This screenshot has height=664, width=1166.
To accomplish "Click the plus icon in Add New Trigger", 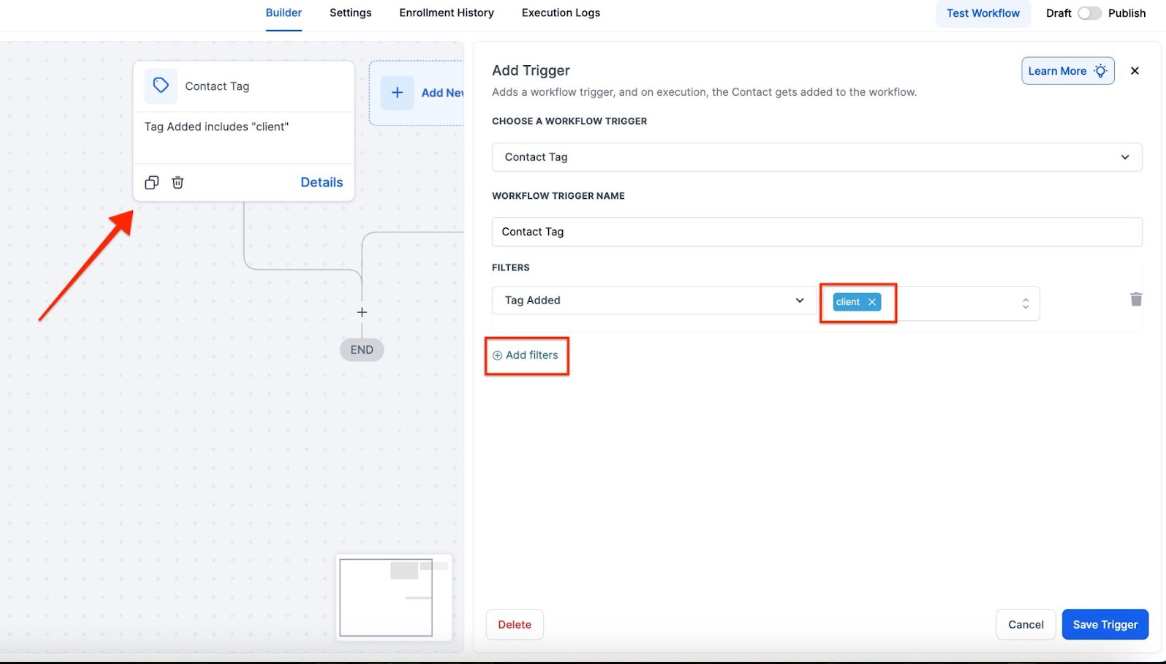I will [x=397, y=92].
